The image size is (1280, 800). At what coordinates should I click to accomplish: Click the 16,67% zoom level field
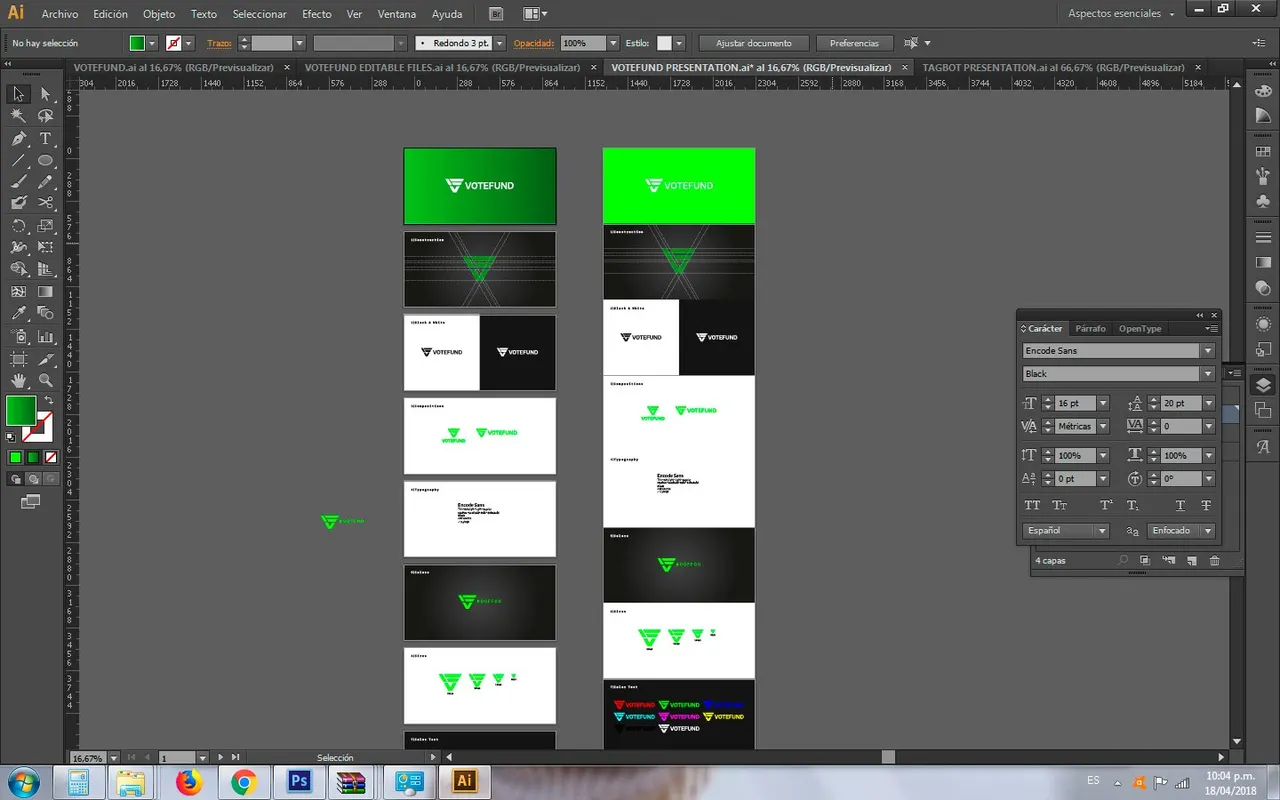pos(87,758)
